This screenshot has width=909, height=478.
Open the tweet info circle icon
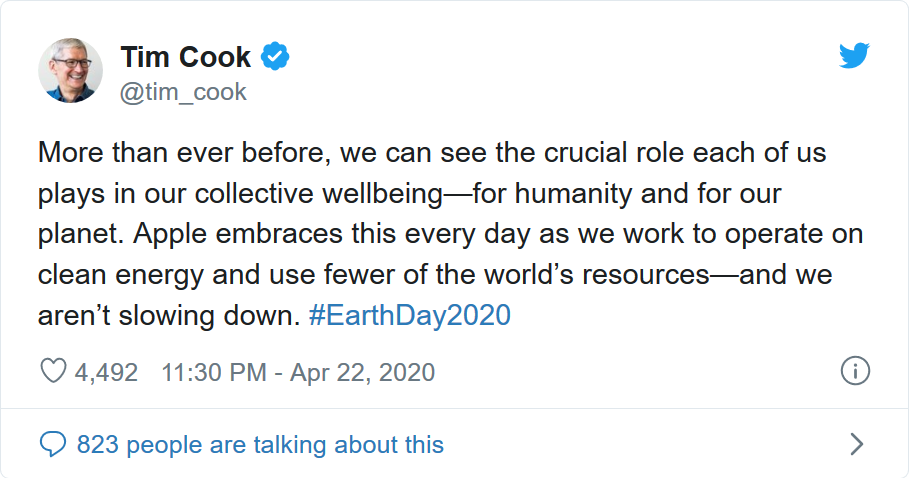pyautogui.click(x=855, y=371)
